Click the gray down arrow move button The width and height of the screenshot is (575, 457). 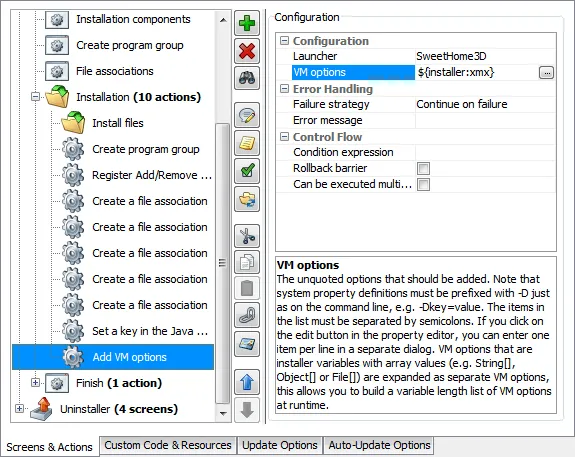pos(247,410)
